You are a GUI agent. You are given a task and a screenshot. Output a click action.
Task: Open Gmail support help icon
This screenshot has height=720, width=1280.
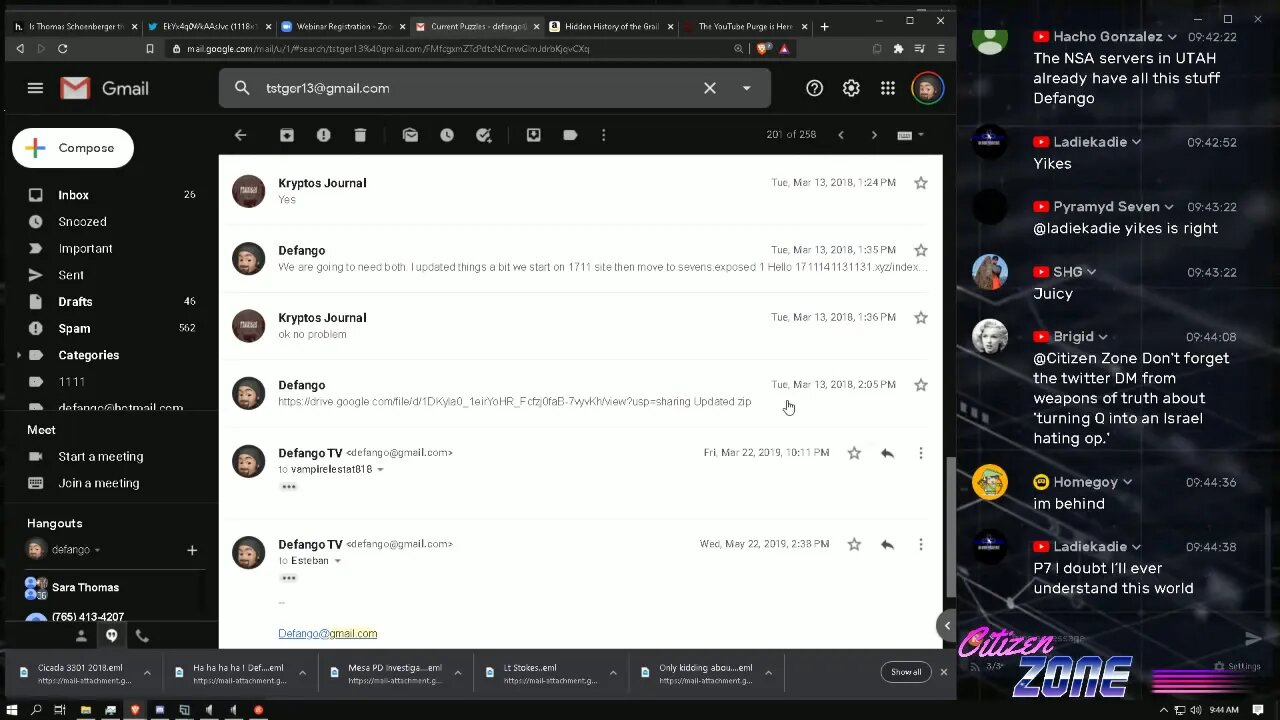[814, 88]
